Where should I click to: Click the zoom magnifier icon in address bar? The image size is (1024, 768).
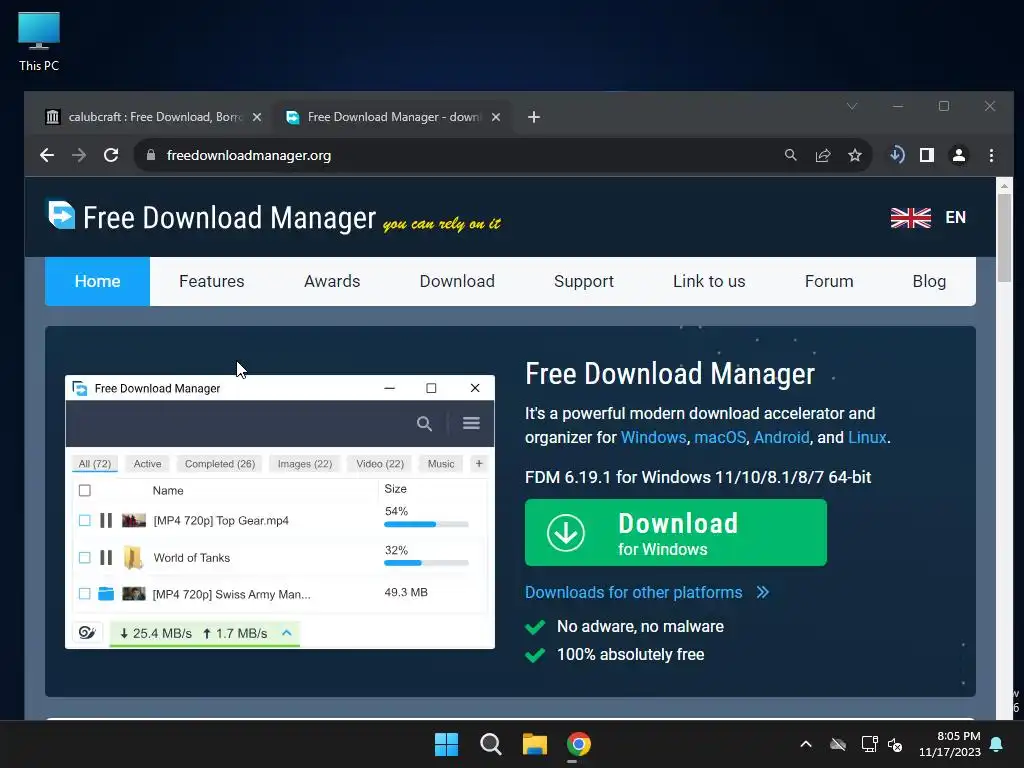point(790,155)
